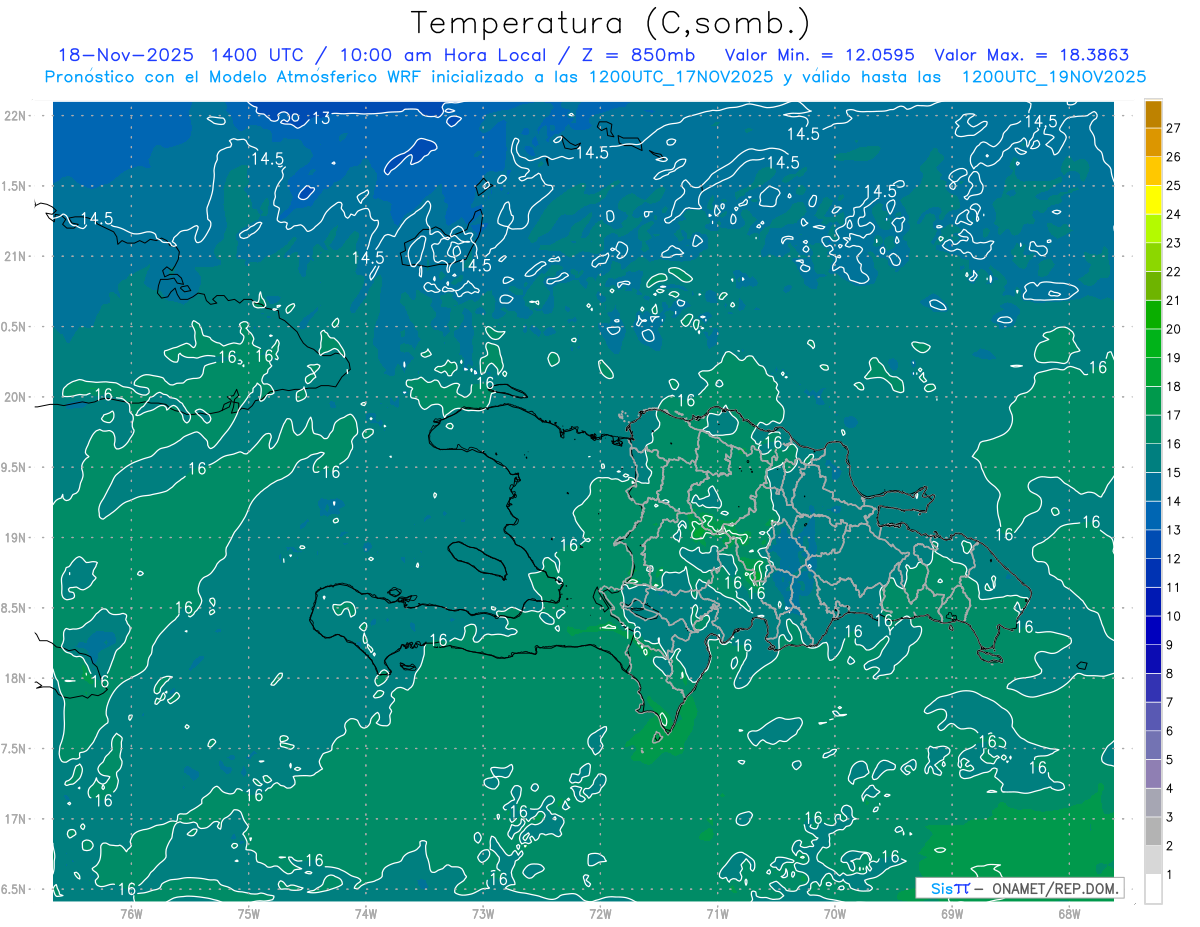Click the color bar value '23'
The image size is (1200, 927).
click(1174, 243)
